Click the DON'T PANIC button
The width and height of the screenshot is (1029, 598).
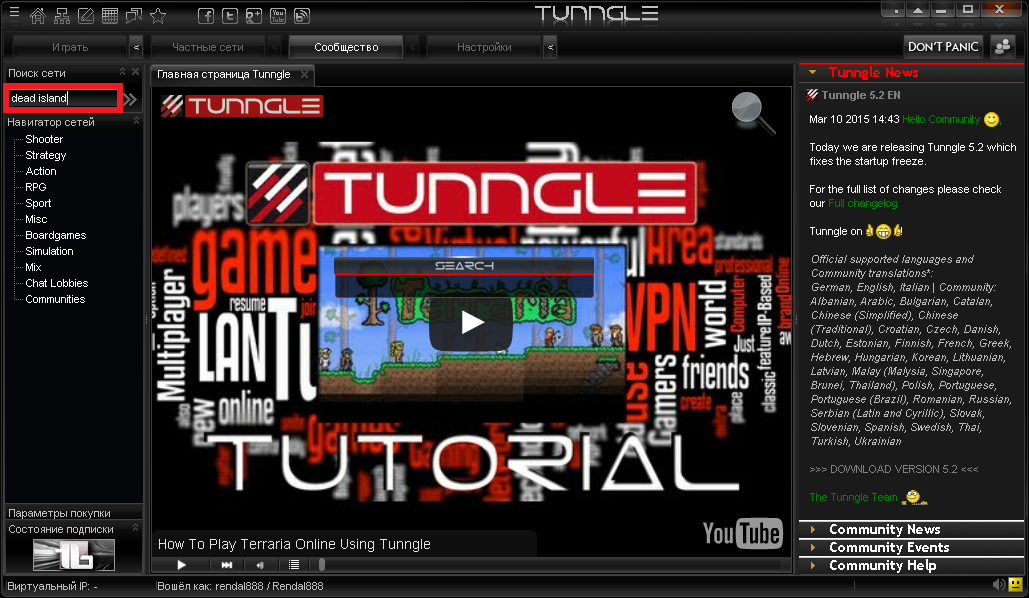(943, 47)
